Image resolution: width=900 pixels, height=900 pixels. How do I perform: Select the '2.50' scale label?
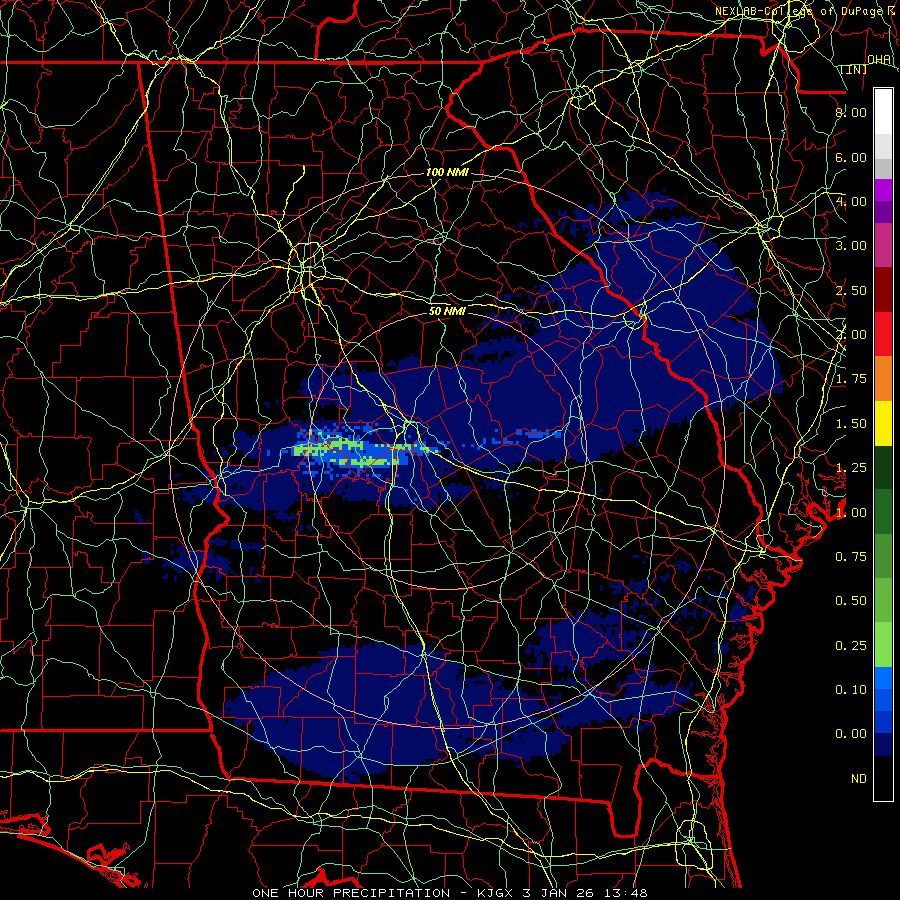click(x=851, y=290)
